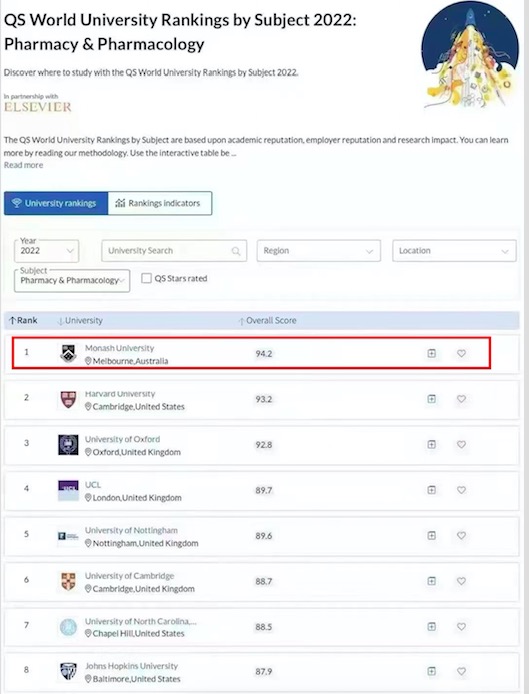
Task: Open the Year 2022 dropdown
Action: click(x=46, y=251)
